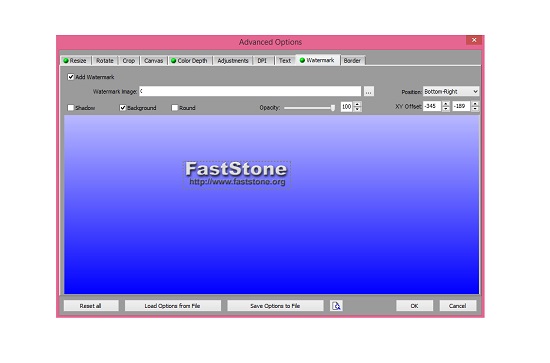The width and height of the screenshot is (550, 363).
Task: Click the Opacity slider handle
Action: pyautogui.click(x=333, y=108)
